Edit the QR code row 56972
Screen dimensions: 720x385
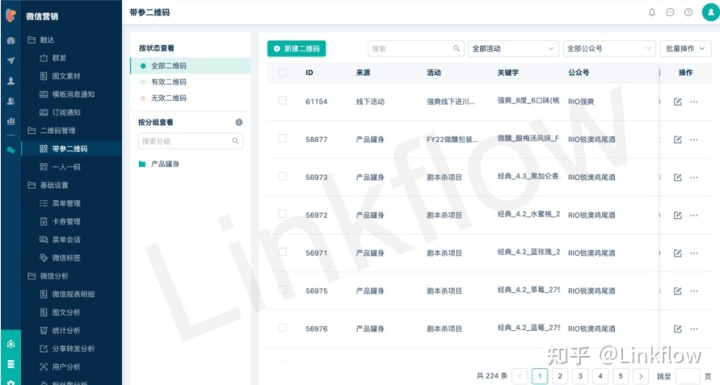click(x=677, y=215)
